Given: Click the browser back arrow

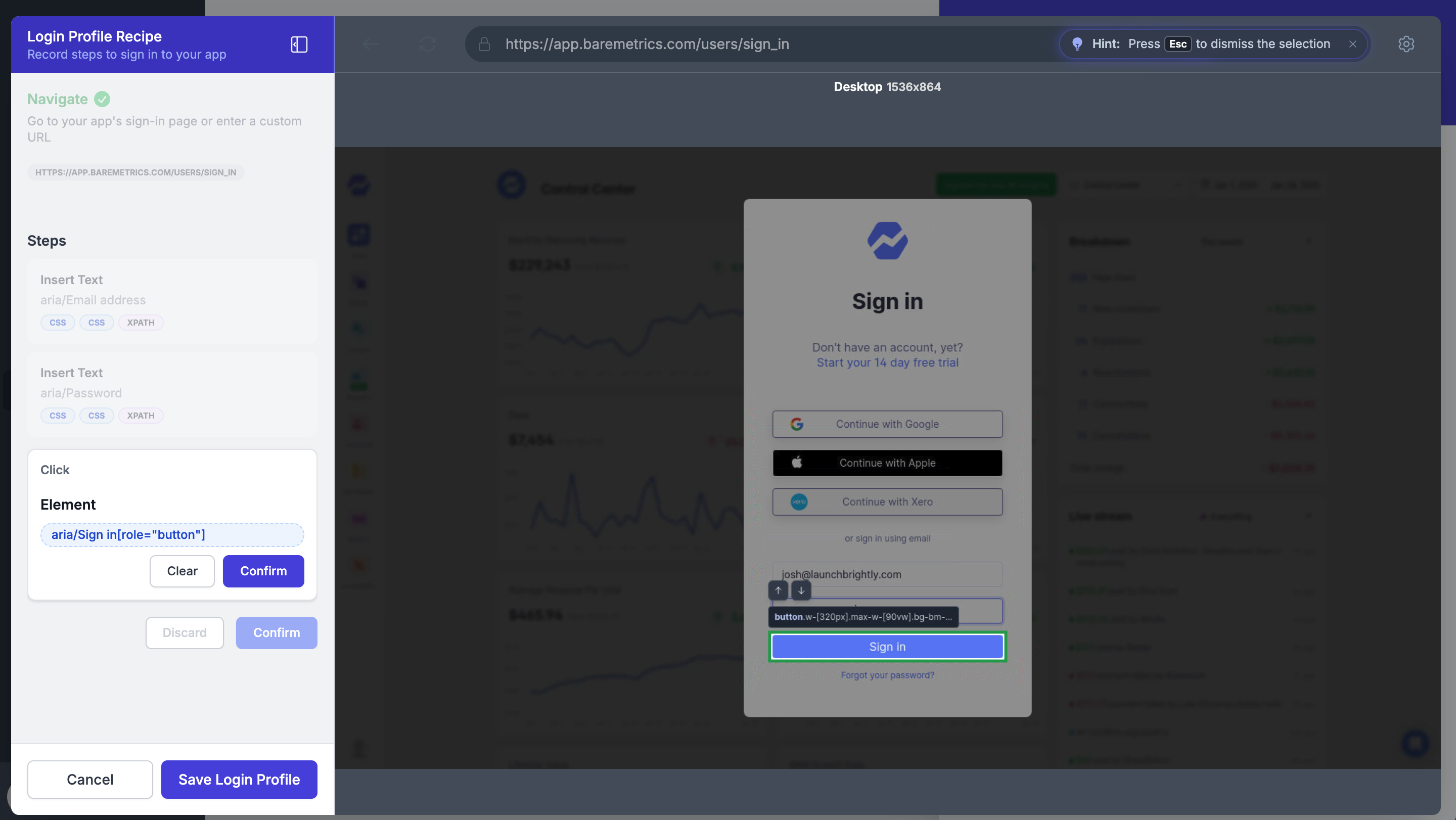Looking at the screenshot, I should pyautogui.click(x=371, y=44).
